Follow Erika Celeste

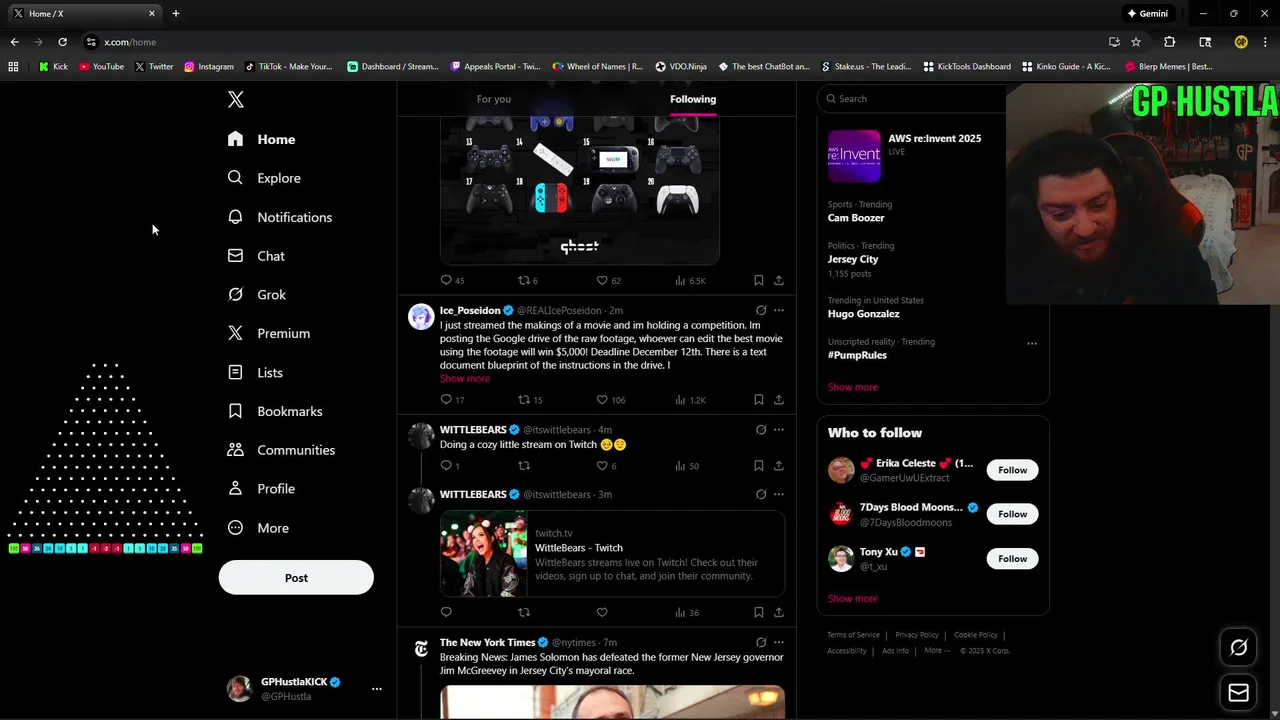click(1012, 470)
